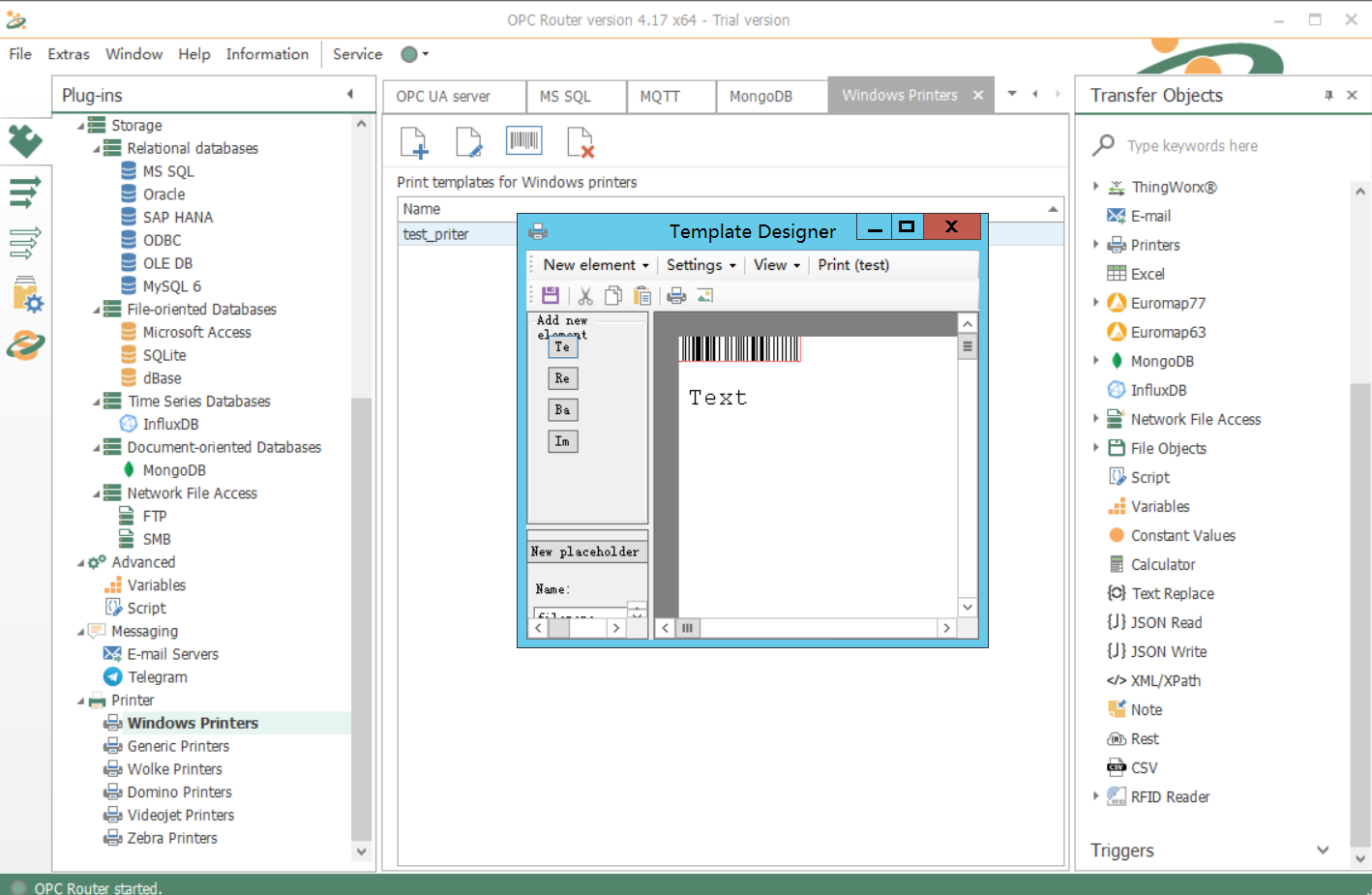Screen dimensions: 1372x895
Task: Click the cut scissors icon
Action: [x=585, y=296]
